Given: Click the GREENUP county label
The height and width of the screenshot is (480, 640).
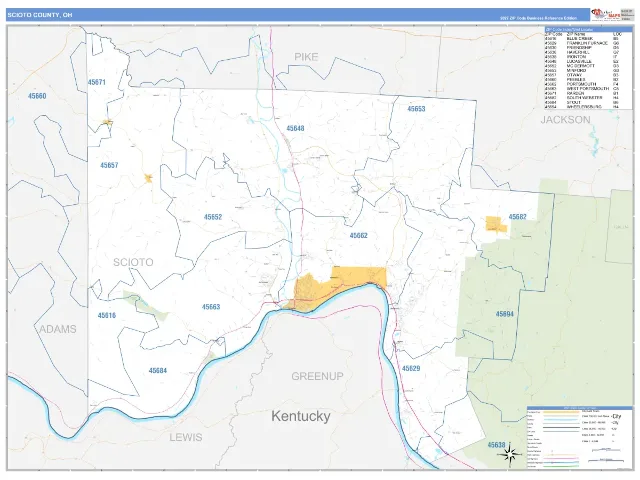Looking at the screenshot, I should 317,376.
